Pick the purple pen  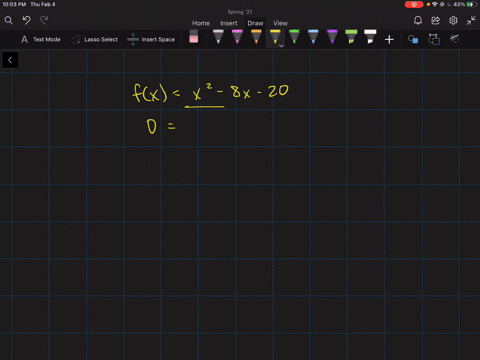point(332,37)
